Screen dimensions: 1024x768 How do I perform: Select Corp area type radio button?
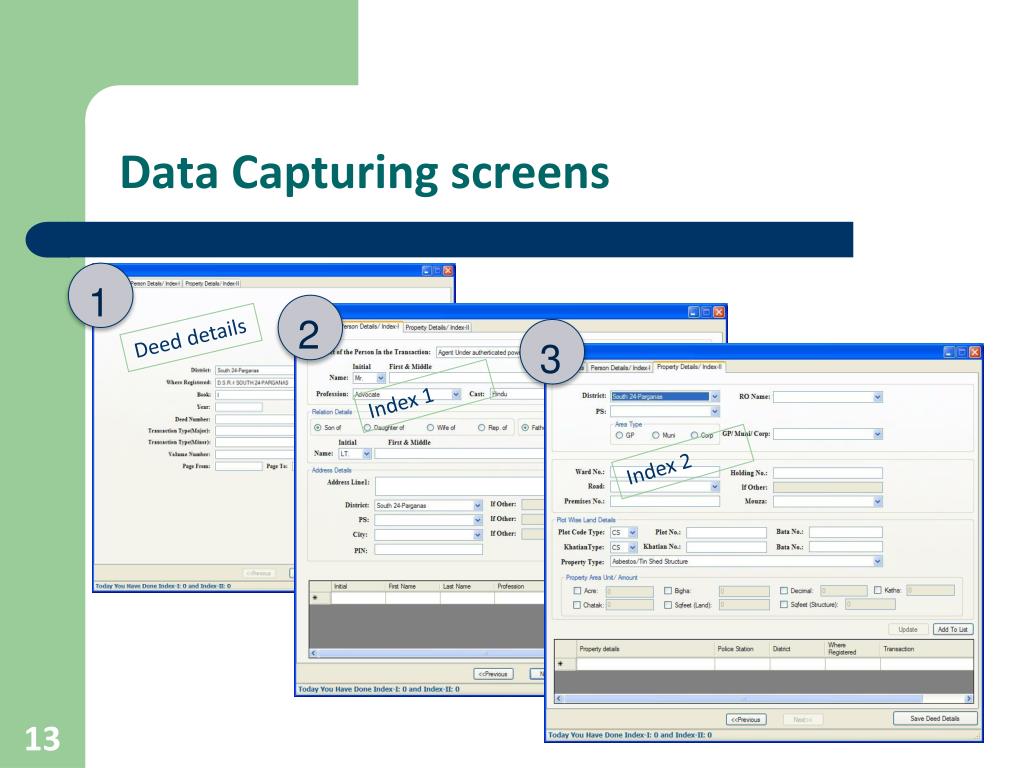pyautogui.click(x=694, y=435)
